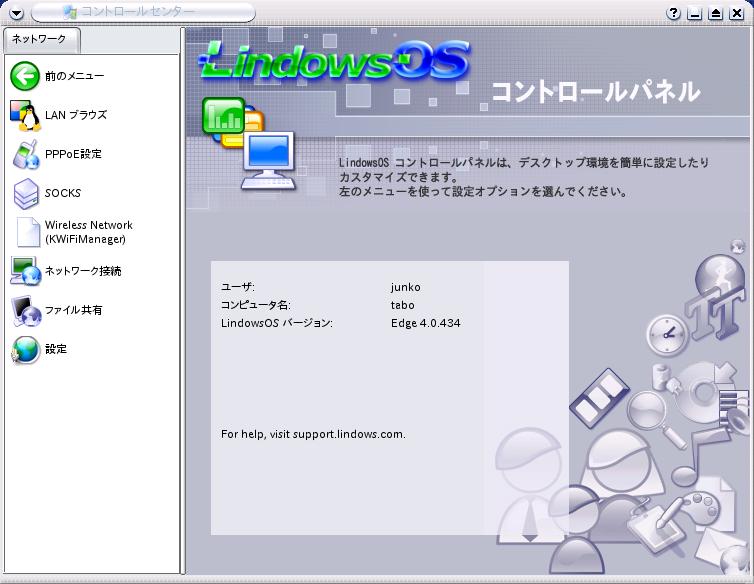Choose the SOCKS label
The height and width of the screenshot is (584, 754).
(x=63, y=193)
